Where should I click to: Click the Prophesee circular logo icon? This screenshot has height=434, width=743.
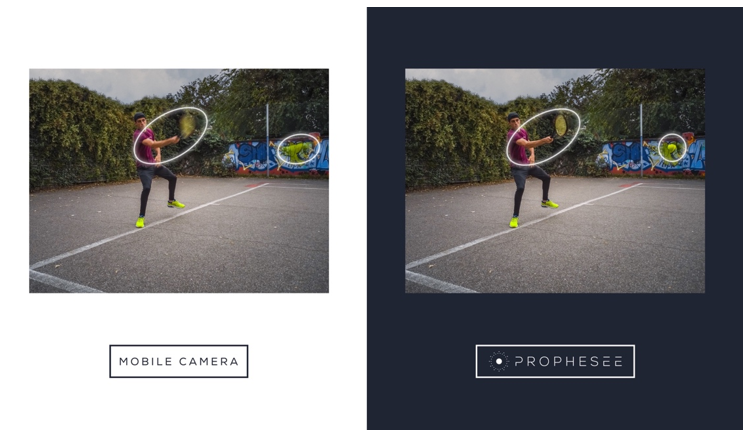coord(498,362)
